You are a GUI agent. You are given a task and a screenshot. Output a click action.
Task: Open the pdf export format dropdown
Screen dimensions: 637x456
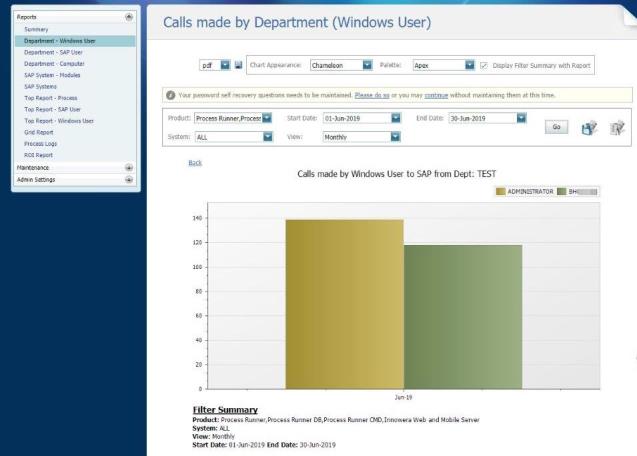(225, 65)
